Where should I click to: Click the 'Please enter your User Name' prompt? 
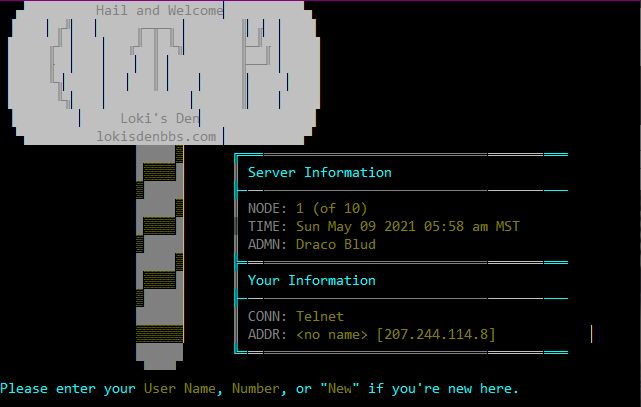click(x=259, y=388)
